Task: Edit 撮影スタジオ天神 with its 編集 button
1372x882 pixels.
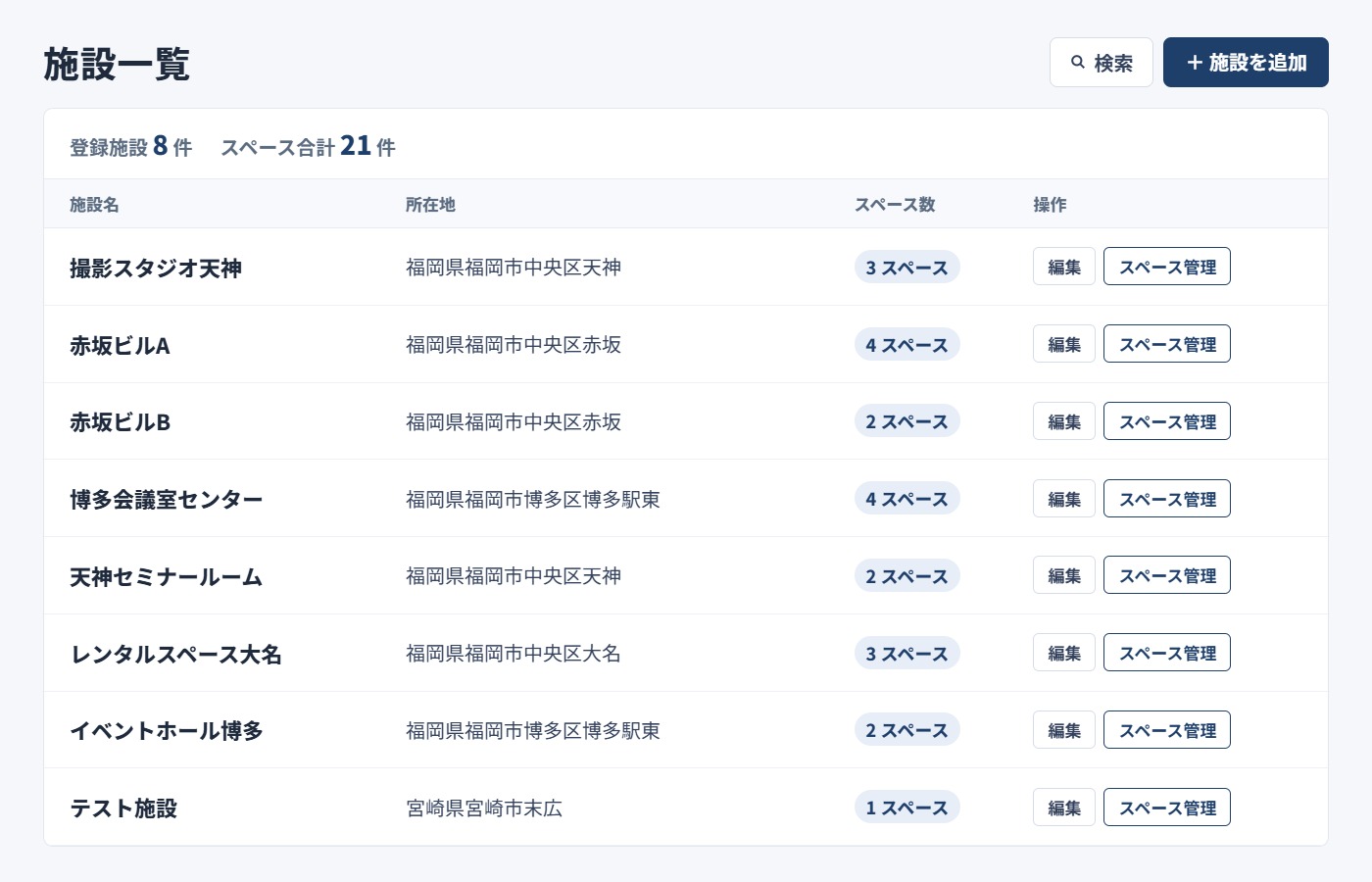Action: coord(1064,267)
